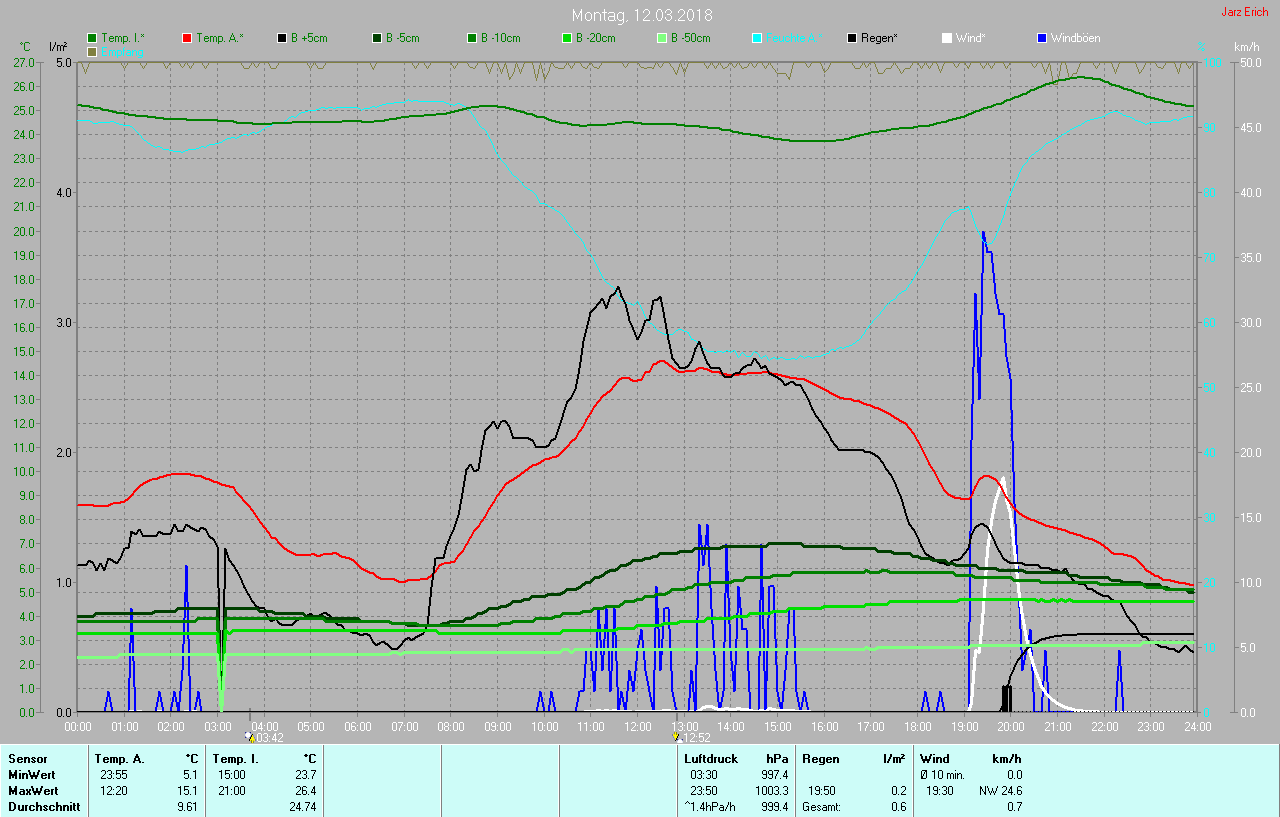Screen dimensions: 1280x817
Task: Select the B -10cm legend color box
Action: coord(472,38)
